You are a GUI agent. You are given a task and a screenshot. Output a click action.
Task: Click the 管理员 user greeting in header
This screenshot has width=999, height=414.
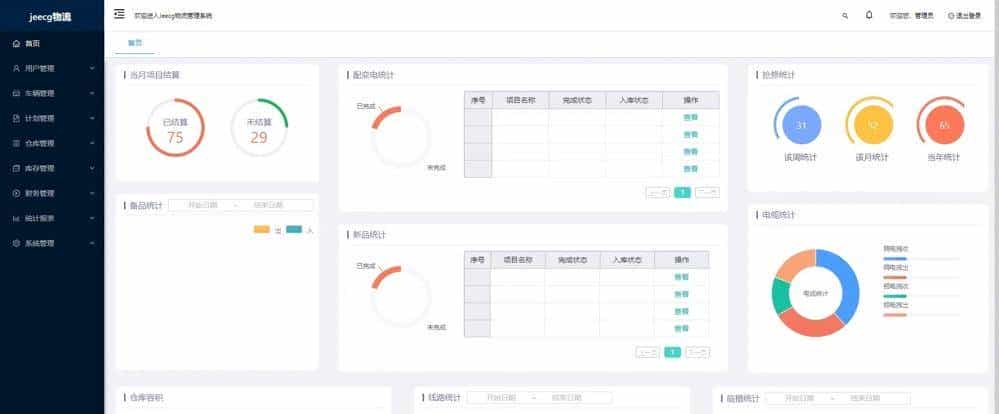(x=912, y=15)
